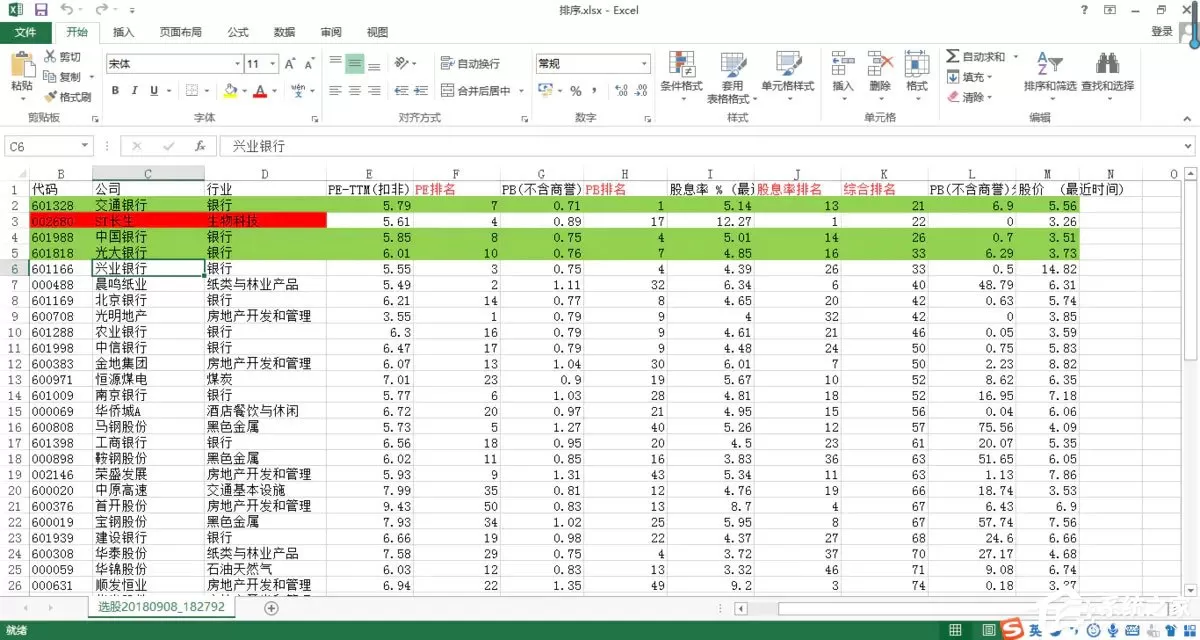This screenshot has height=640, width=1200.
Task: Open the Fill (填充) menu
Action: tap(969, 77)
